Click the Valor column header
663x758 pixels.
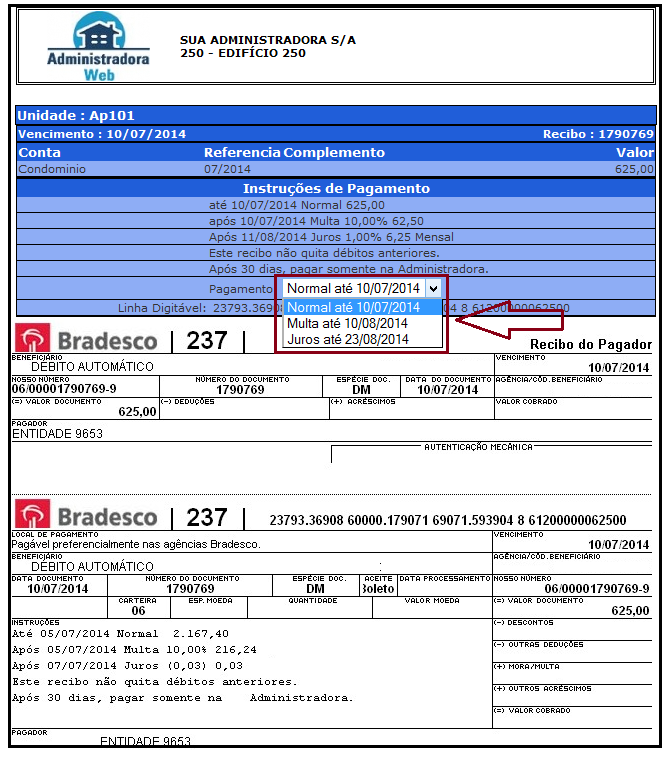[634, 153]
